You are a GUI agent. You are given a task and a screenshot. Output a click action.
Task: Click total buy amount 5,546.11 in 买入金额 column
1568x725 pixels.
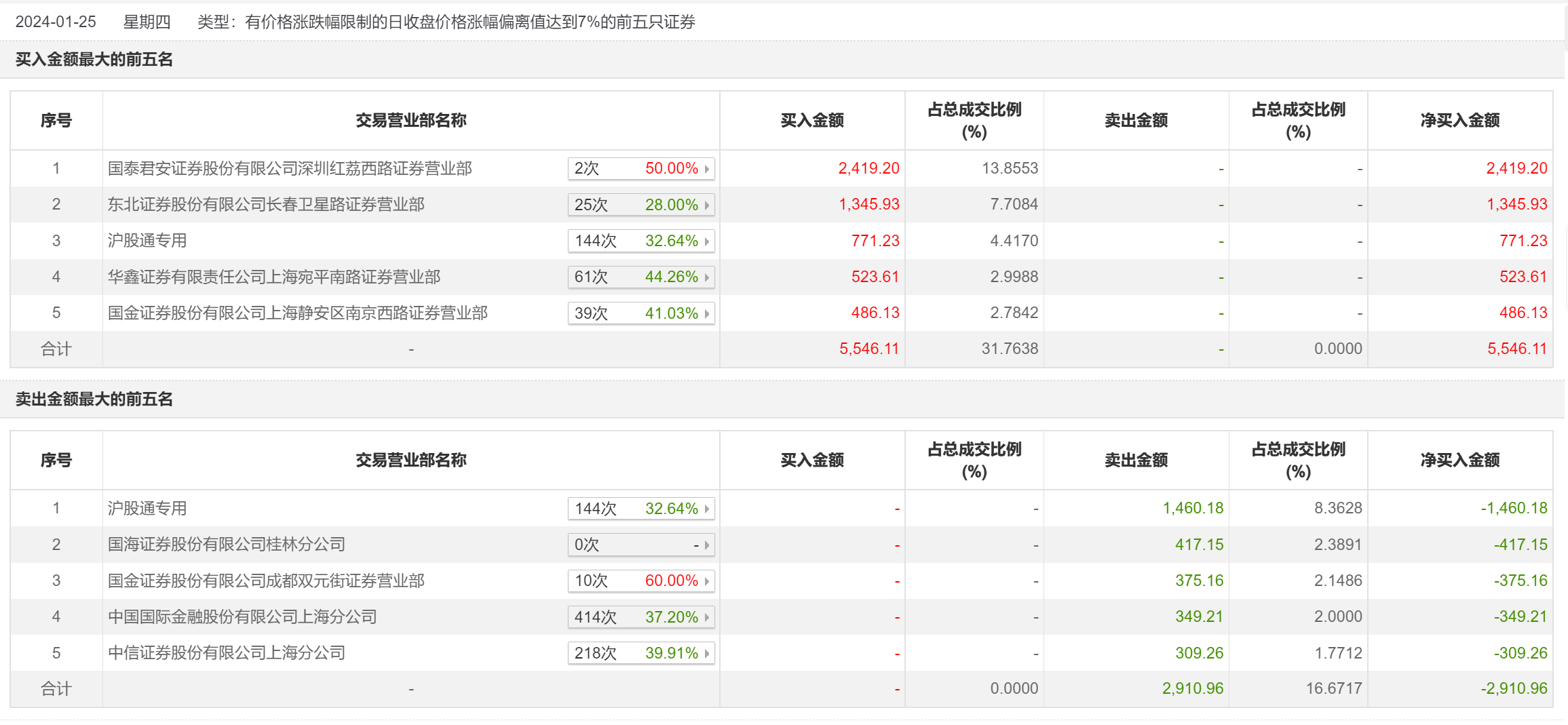tap(869, 349)
